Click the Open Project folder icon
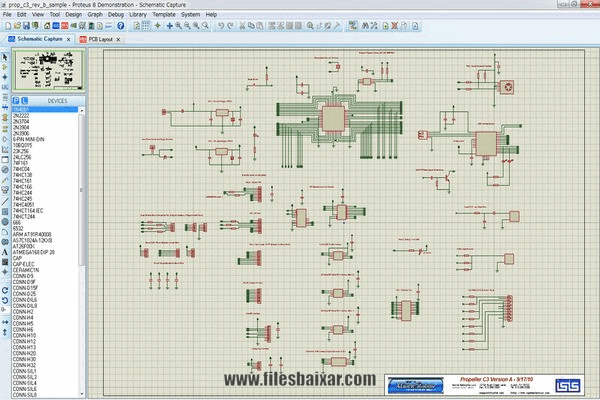The height and width of the screenshot is (400, 600). [17, 26]
